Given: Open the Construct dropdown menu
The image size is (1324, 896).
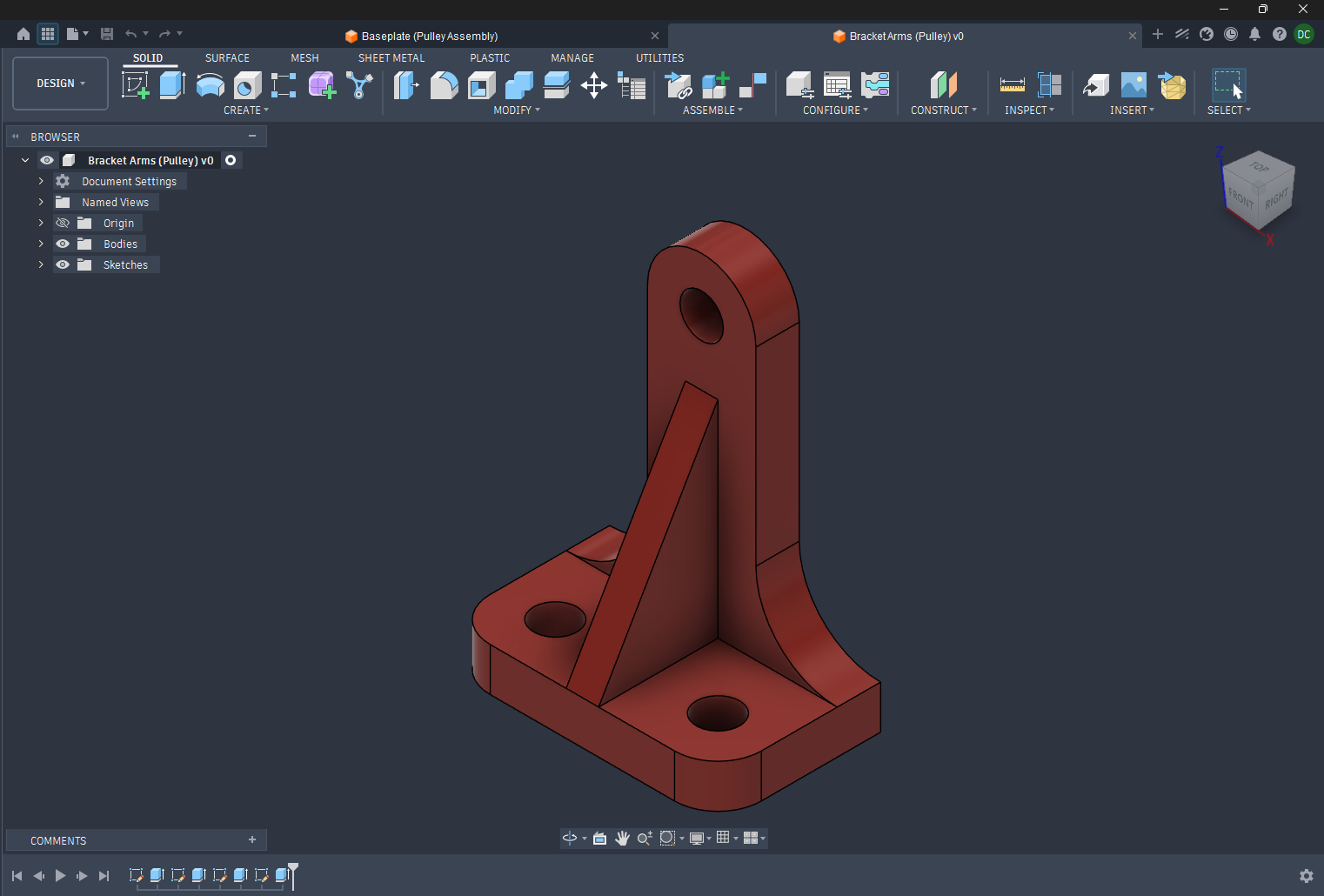Looking at the screenshot, I should [944, 110].
